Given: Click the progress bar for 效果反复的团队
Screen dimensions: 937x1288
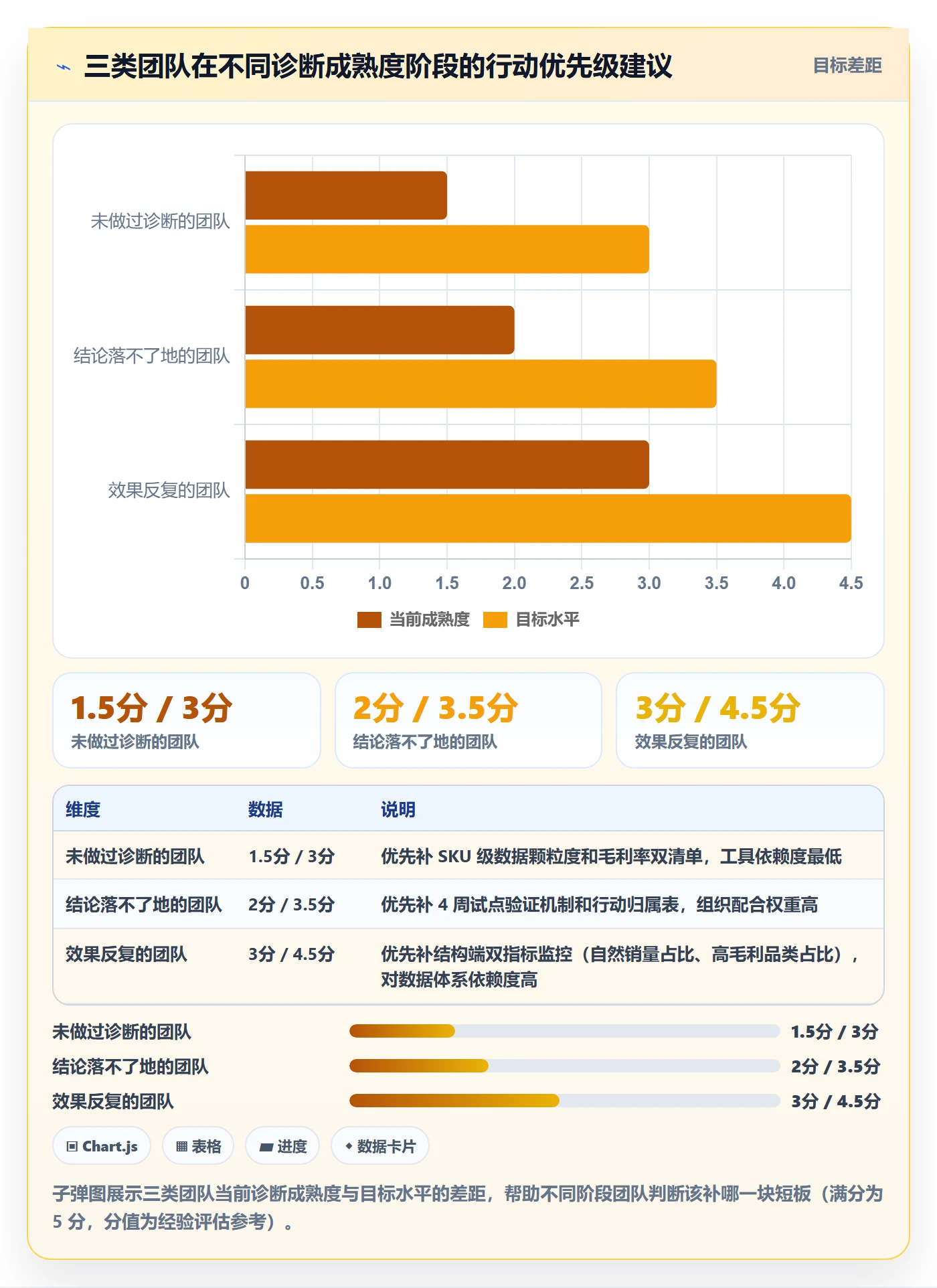Looking at the screenshot, I should coord(564,1101).
